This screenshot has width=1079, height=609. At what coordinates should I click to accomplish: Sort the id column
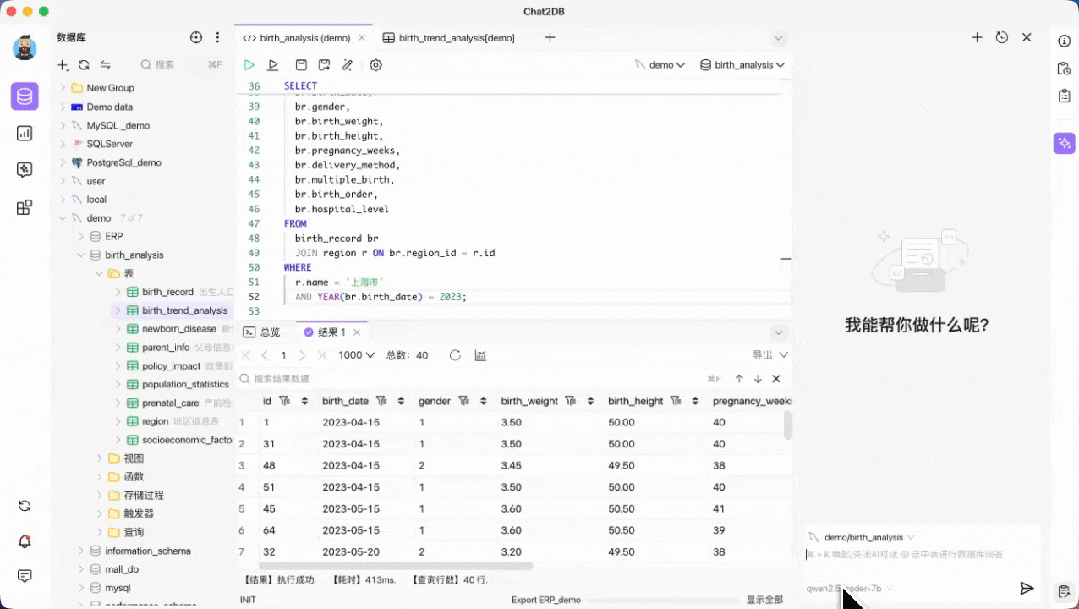point(304,400)
